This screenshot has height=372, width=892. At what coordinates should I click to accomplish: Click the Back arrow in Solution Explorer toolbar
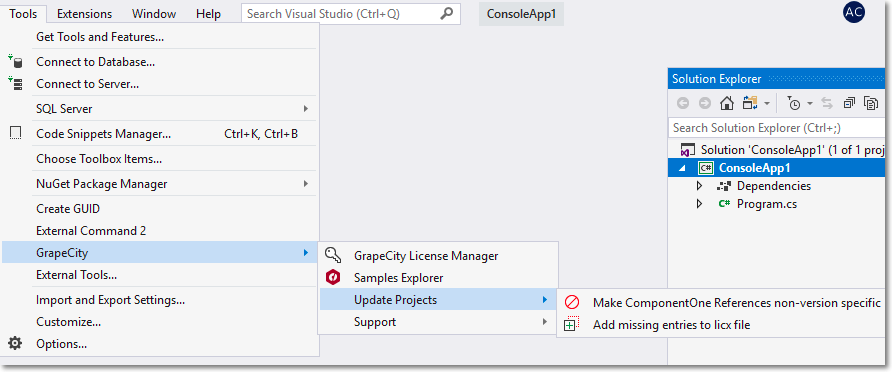(x=683, y=103)
